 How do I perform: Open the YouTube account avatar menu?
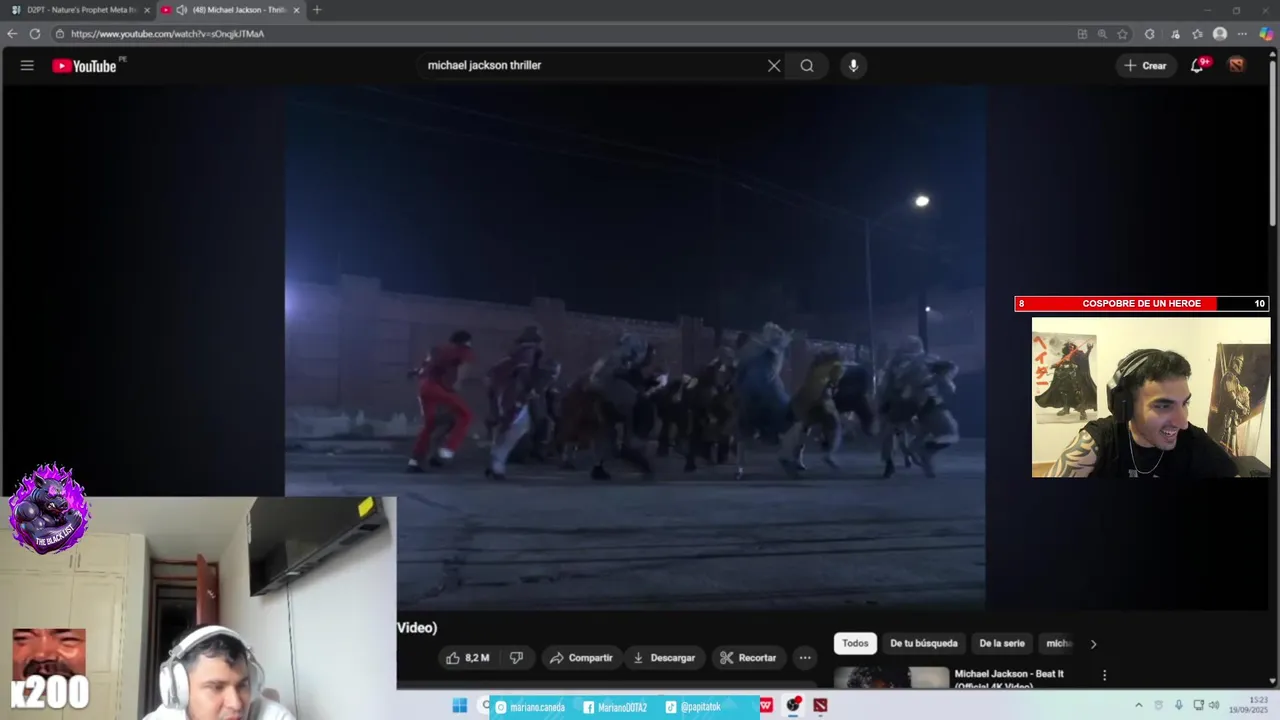(x=1237, y=65)
